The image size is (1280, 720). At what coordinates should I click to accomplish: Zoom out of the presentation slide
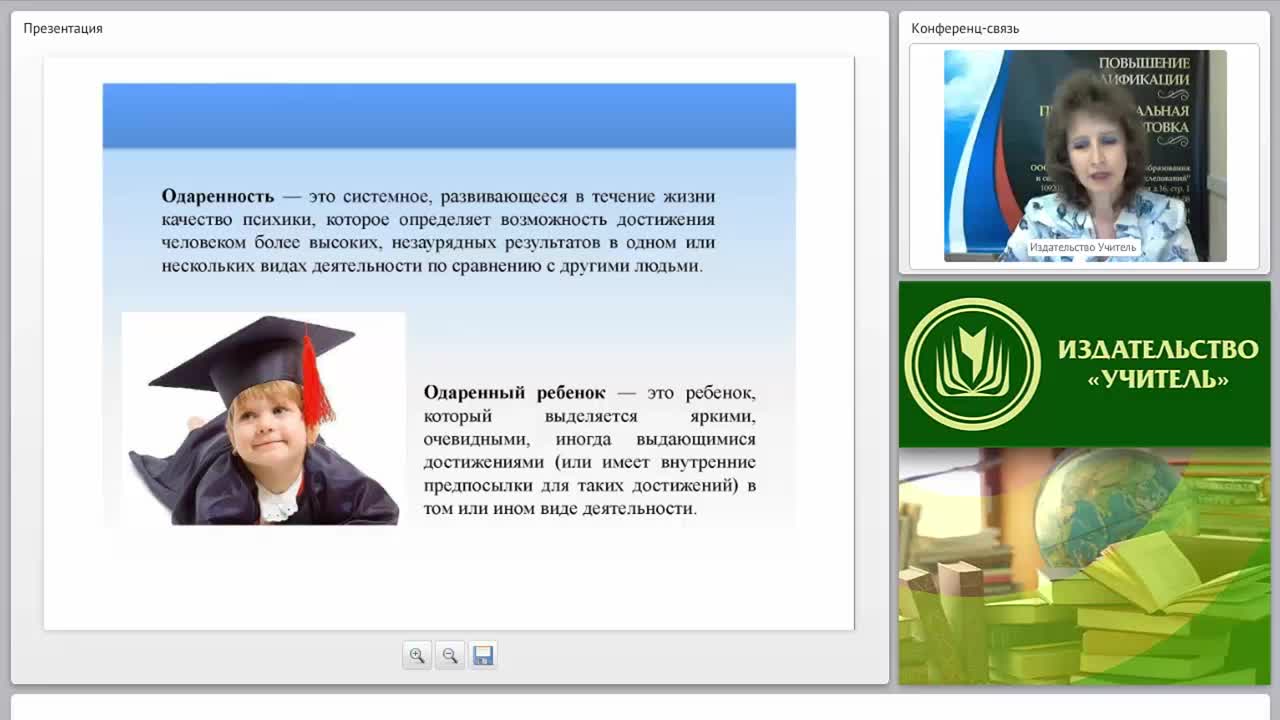click(450, 656)
